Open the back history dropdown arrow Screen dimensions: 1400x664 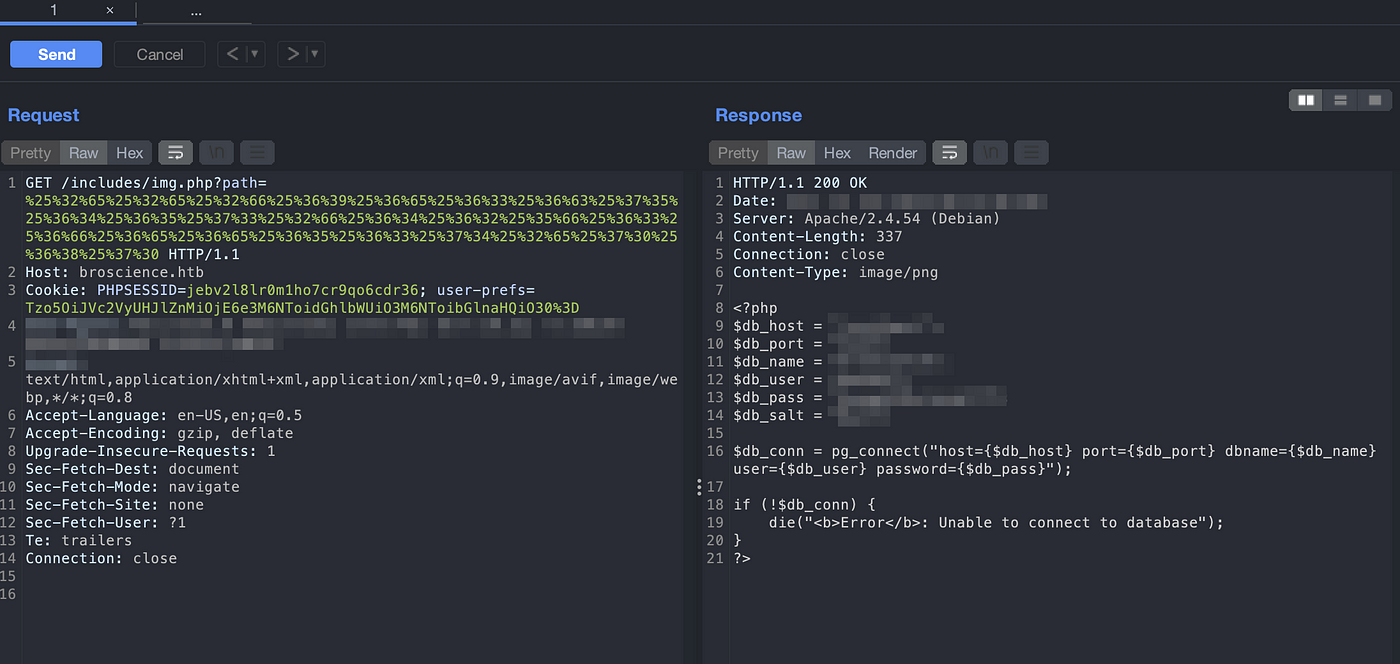pyautogui.click(x=255, y=54)
